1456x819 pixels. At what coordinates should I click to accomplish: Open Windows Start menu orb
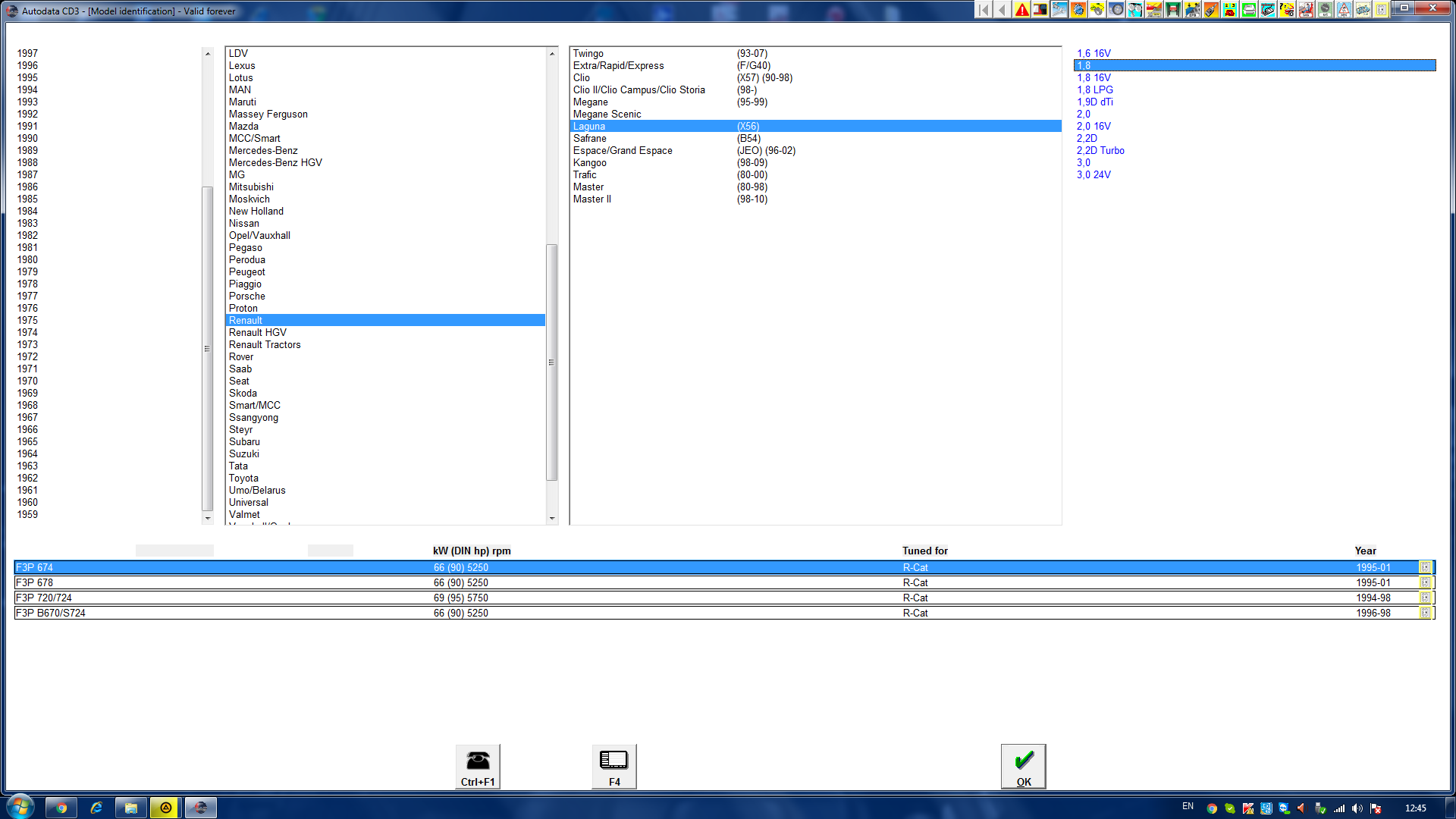coord(20,807)
